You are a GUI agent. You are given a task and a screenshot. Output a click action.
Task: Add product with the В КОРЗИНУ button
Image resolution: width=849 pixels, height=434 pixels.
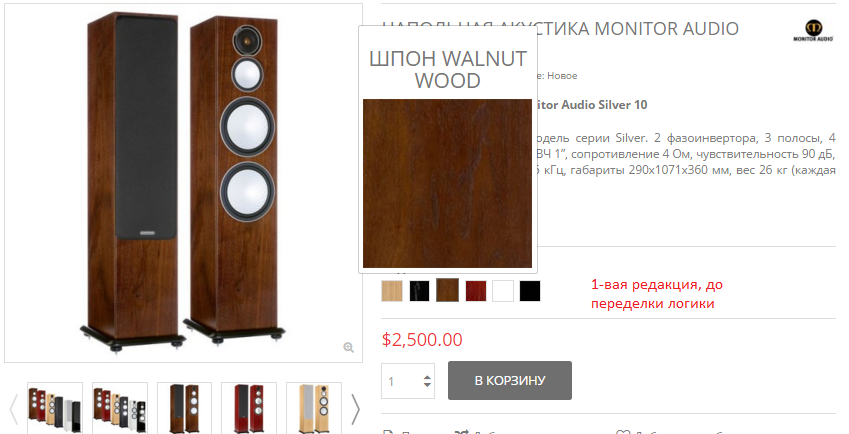(x=510, y=380)
